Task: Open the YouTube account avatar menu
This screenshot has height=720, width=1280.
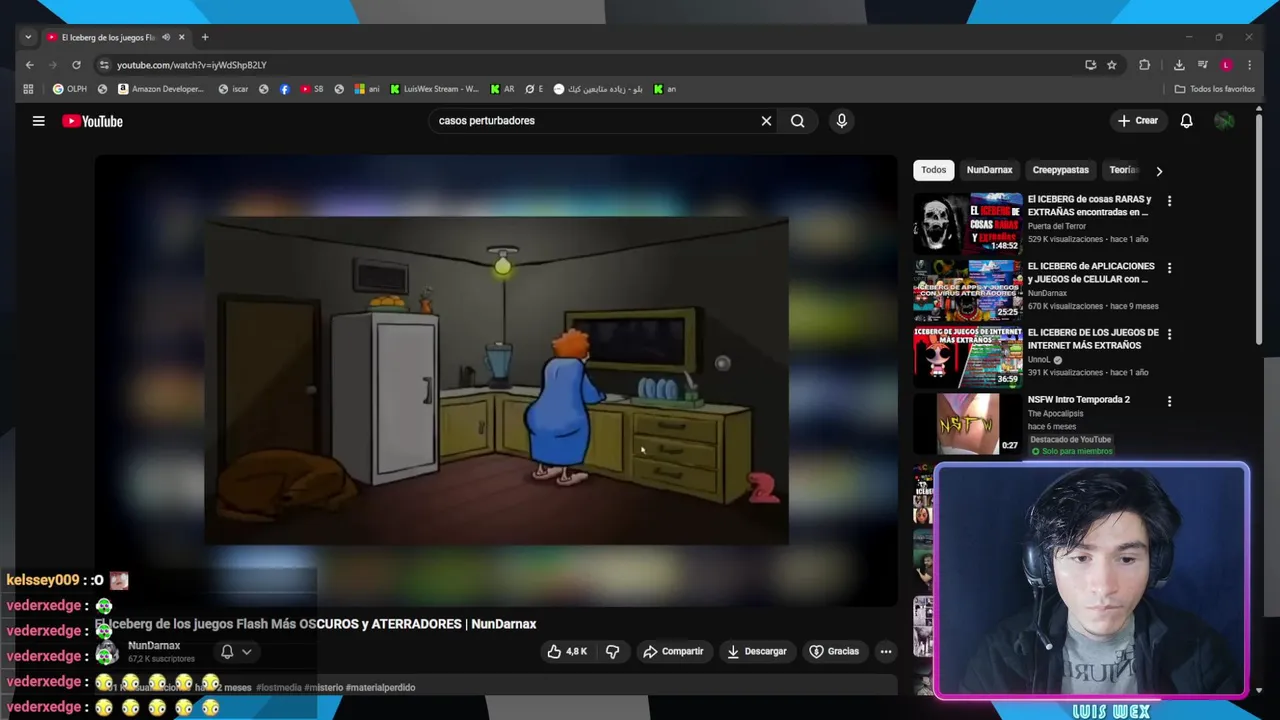Action: (x=1224, y=121)
